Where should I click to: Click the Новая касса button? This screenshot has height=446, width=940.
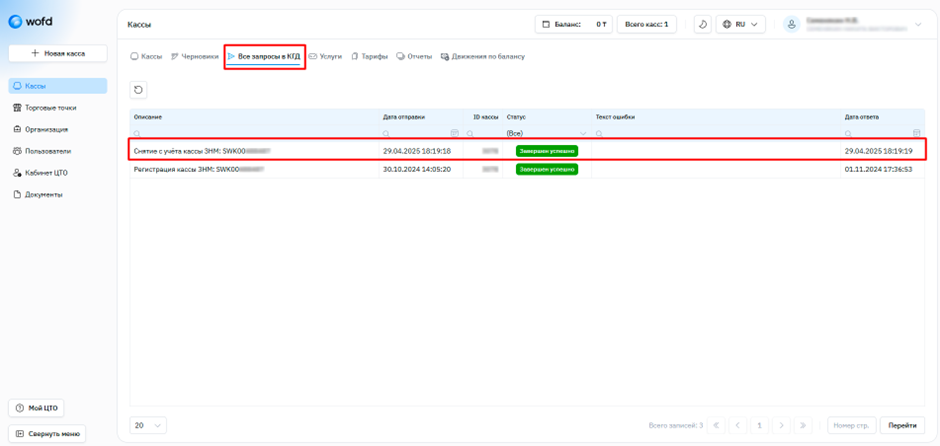click(x=58, y=53)
